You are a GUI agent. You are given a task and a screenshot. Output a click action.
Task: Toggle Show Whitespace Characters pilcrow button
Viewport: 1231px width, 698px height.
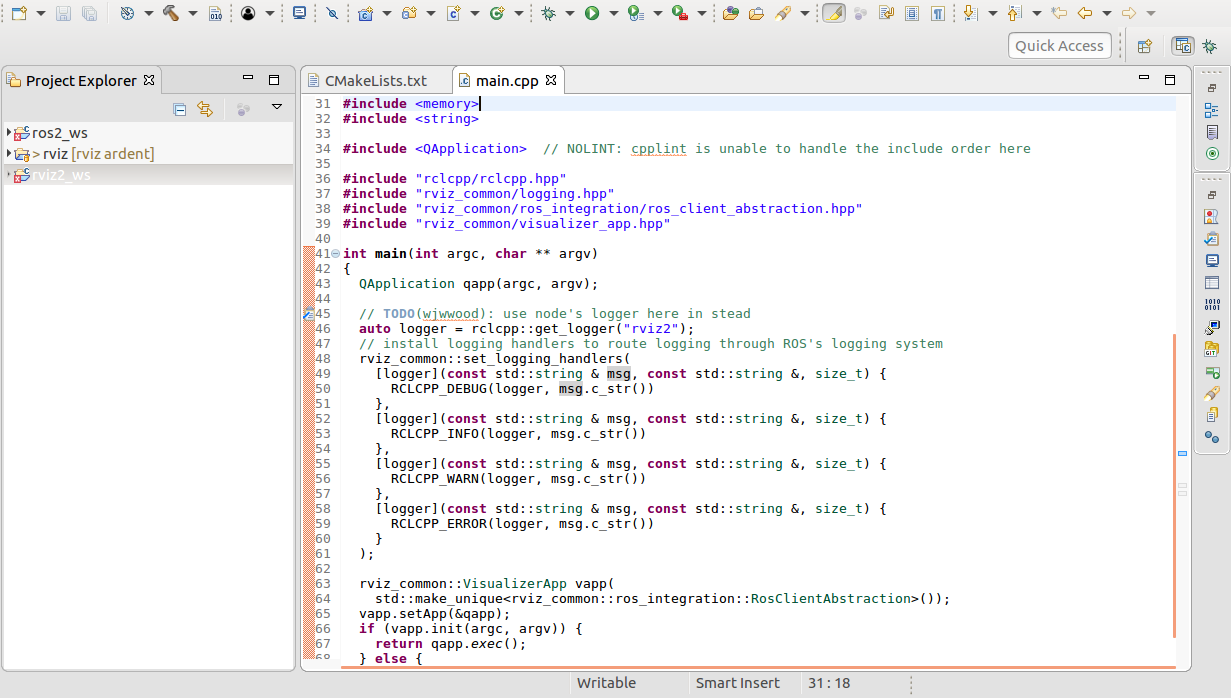point(937,13)
